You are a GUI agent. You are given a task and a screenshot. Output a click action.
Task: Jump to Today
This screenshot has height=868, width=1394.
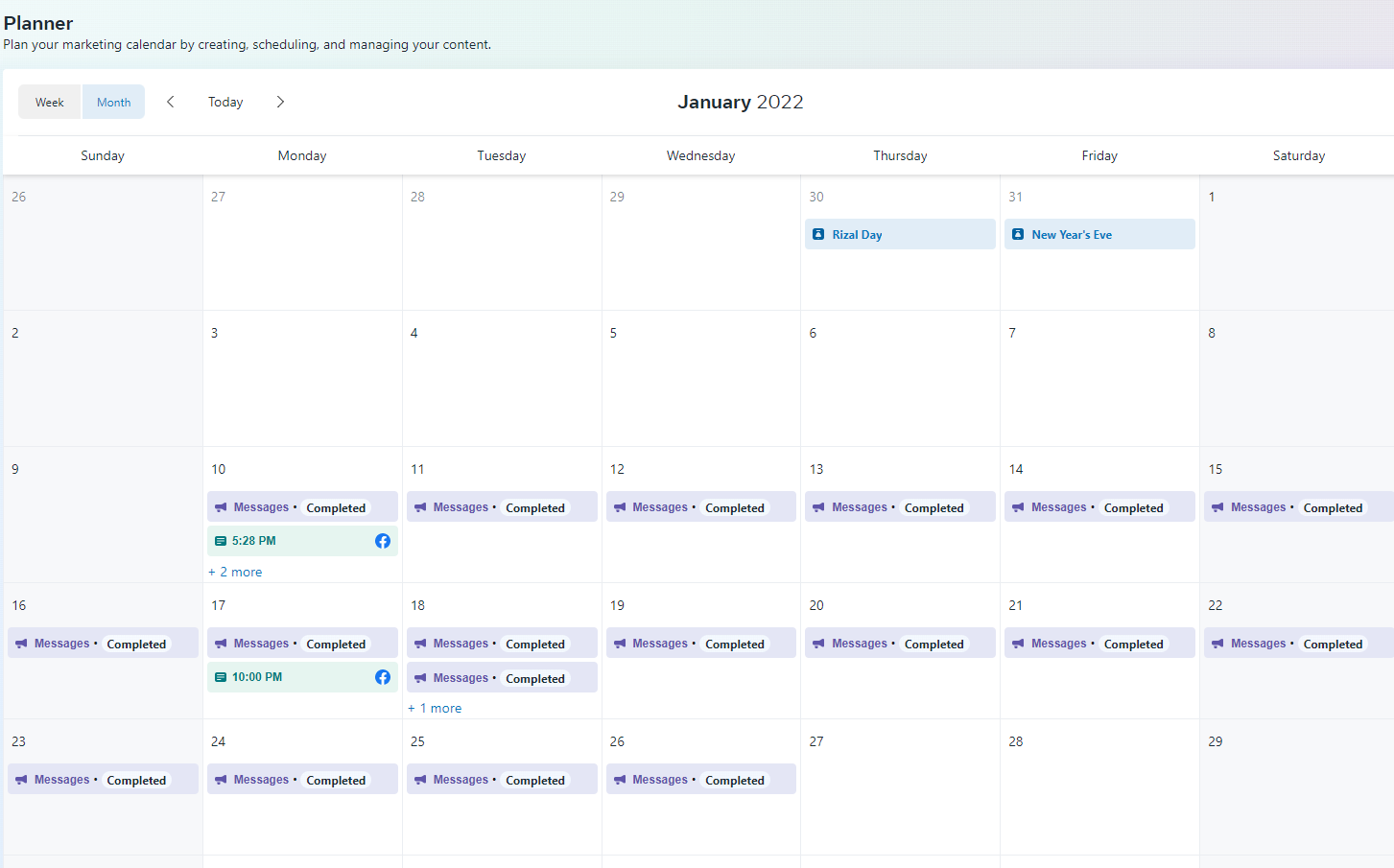coord(225,102)
